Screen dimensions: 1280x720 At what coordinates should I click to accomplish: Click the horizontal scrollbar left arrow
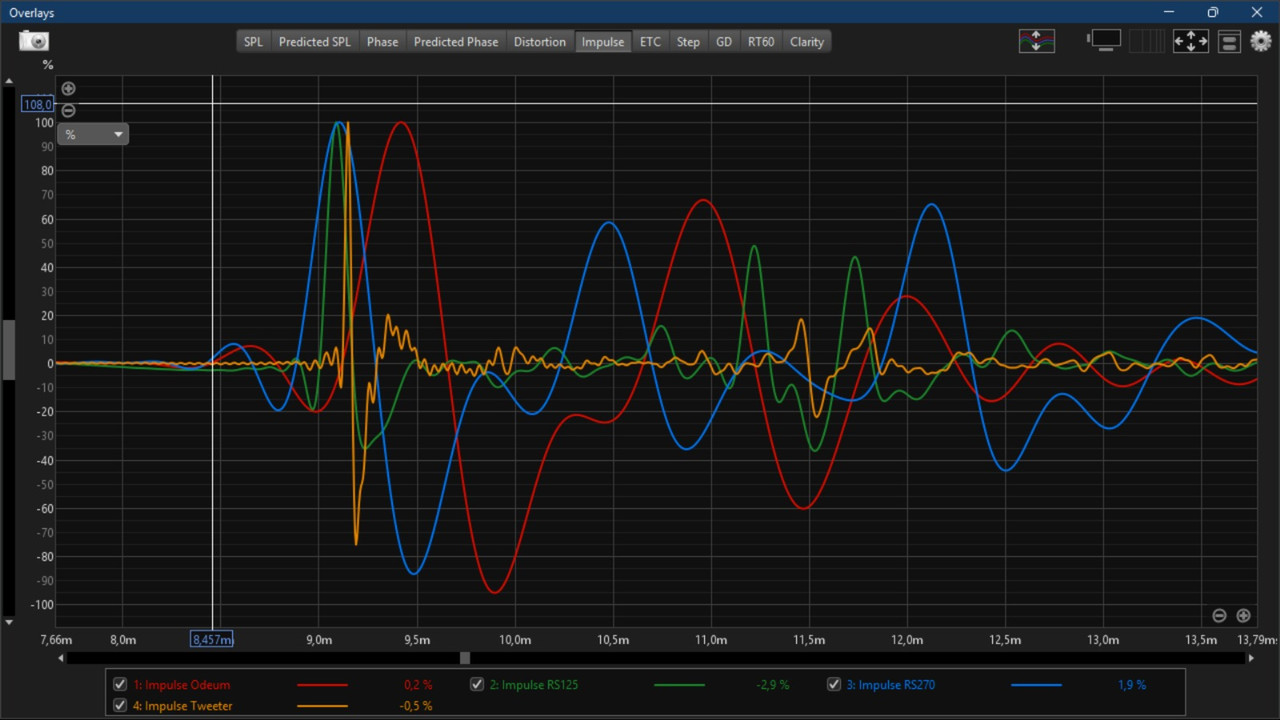click(61, 658)
